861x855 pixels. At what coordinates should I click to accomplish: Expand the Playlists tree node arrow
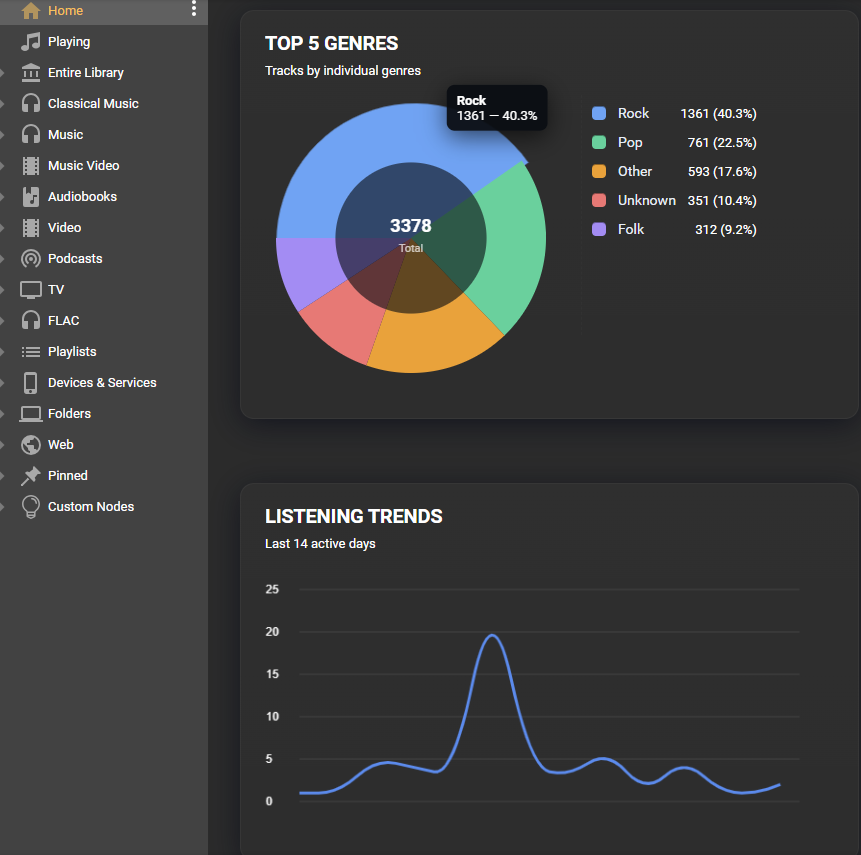pos(3,352)
